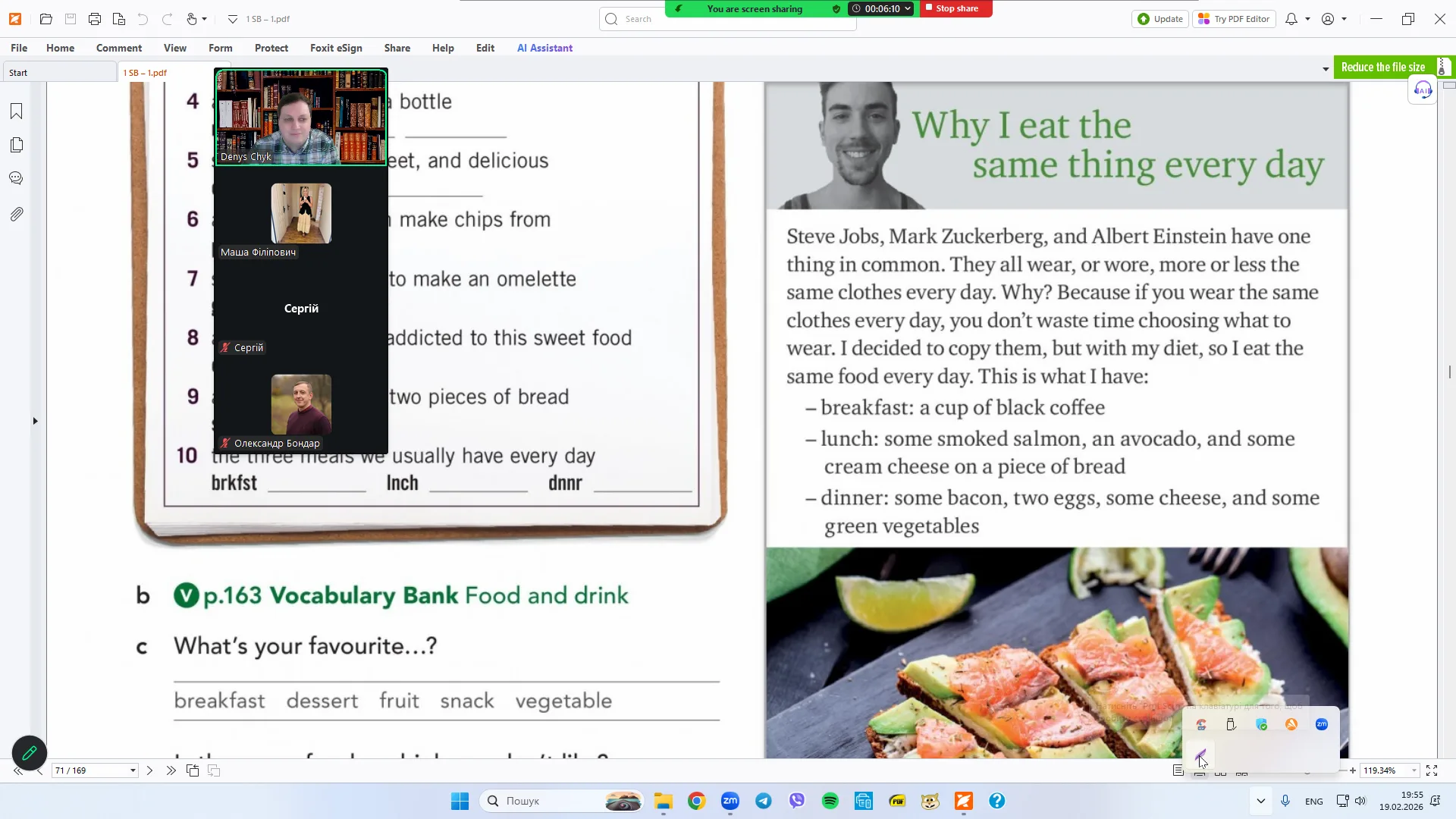Go to next page arrow
The height and width of the screenshot is (819, 1456).
click(149, 770)
